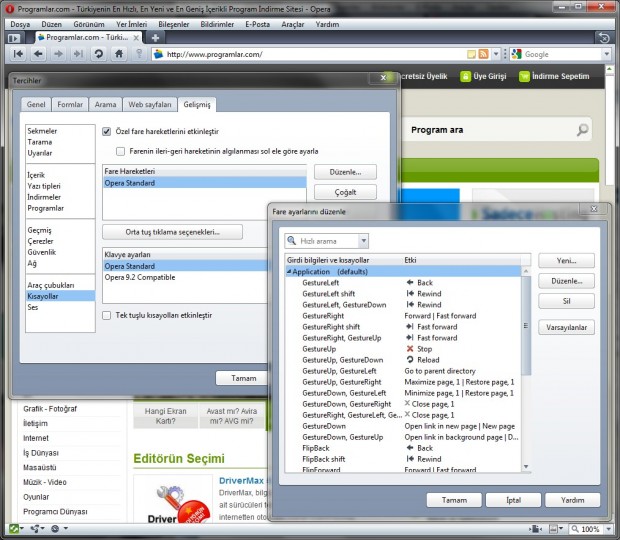Click Orta tuş tıklama seçenekleri button
The image size is (620, 540).
pyautogui.click(x=172, y=232)
